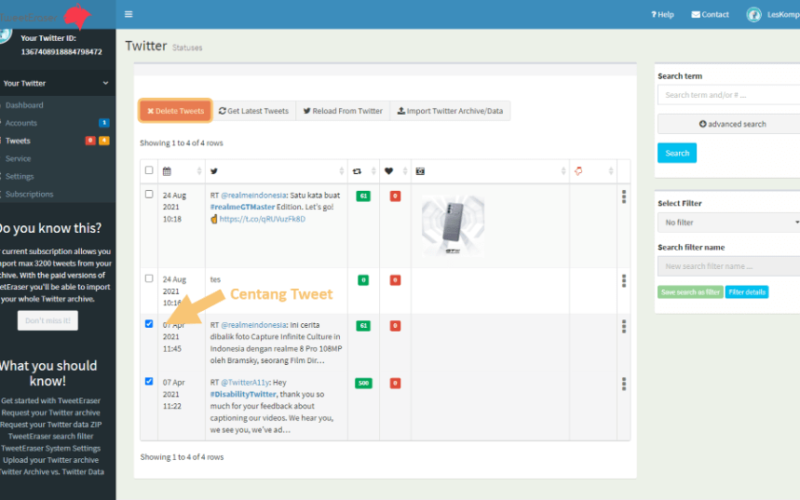Open 'Upload your Twitter archive' link
Image resolution: width=800 pixels, height=500 pixels.
51,460
